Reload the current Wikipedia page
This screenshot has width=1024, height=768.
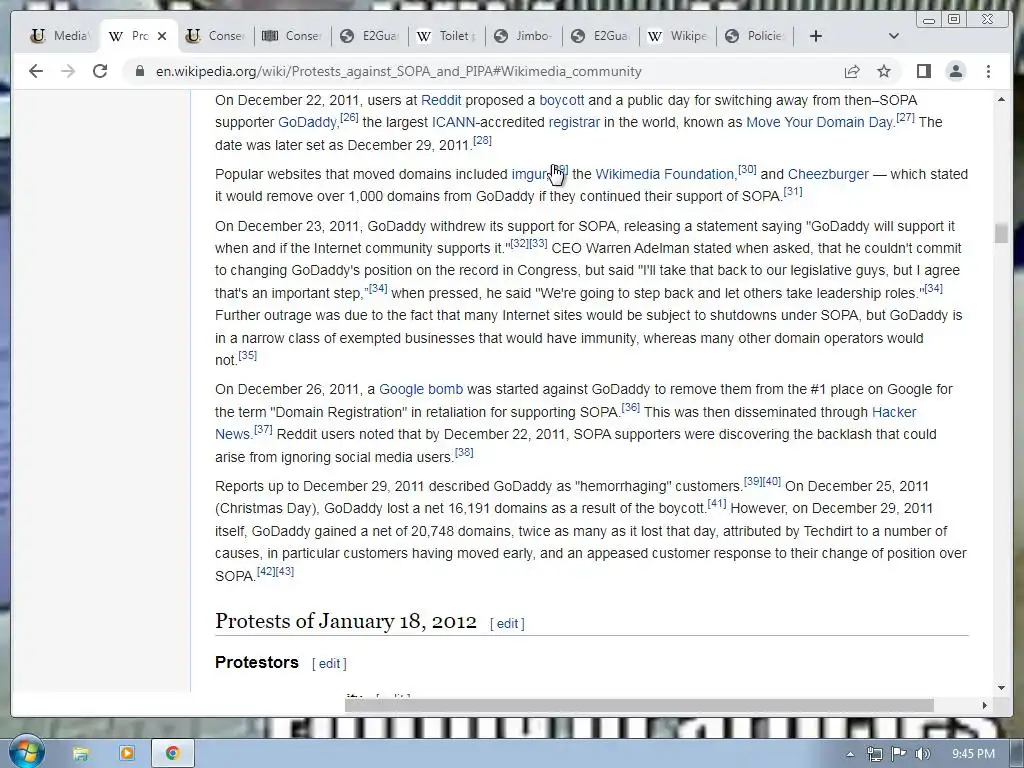[x=100, y=71]
